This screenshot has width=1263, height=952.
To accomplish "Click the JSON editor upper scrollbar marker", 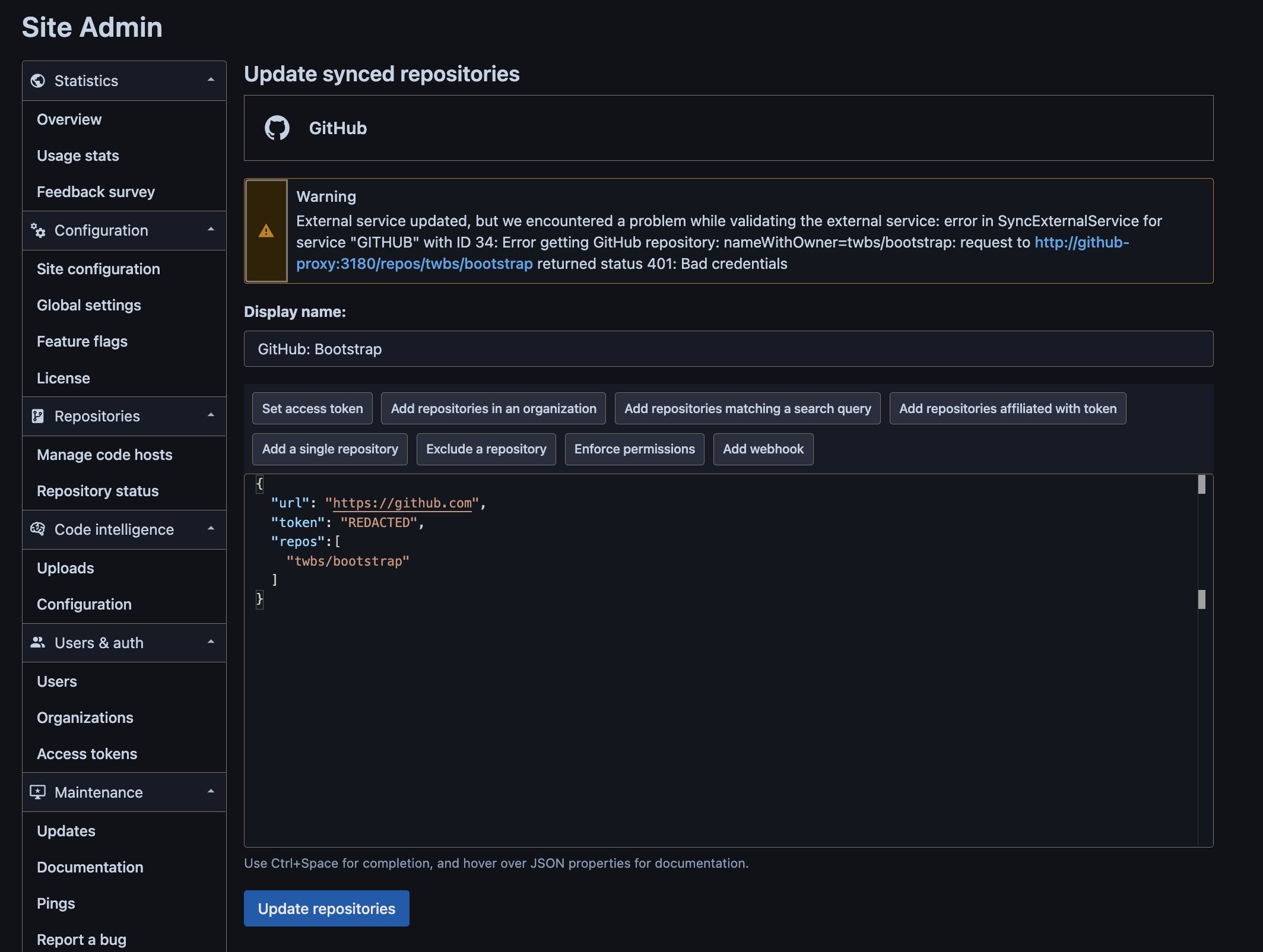I will coord(1202,484).
